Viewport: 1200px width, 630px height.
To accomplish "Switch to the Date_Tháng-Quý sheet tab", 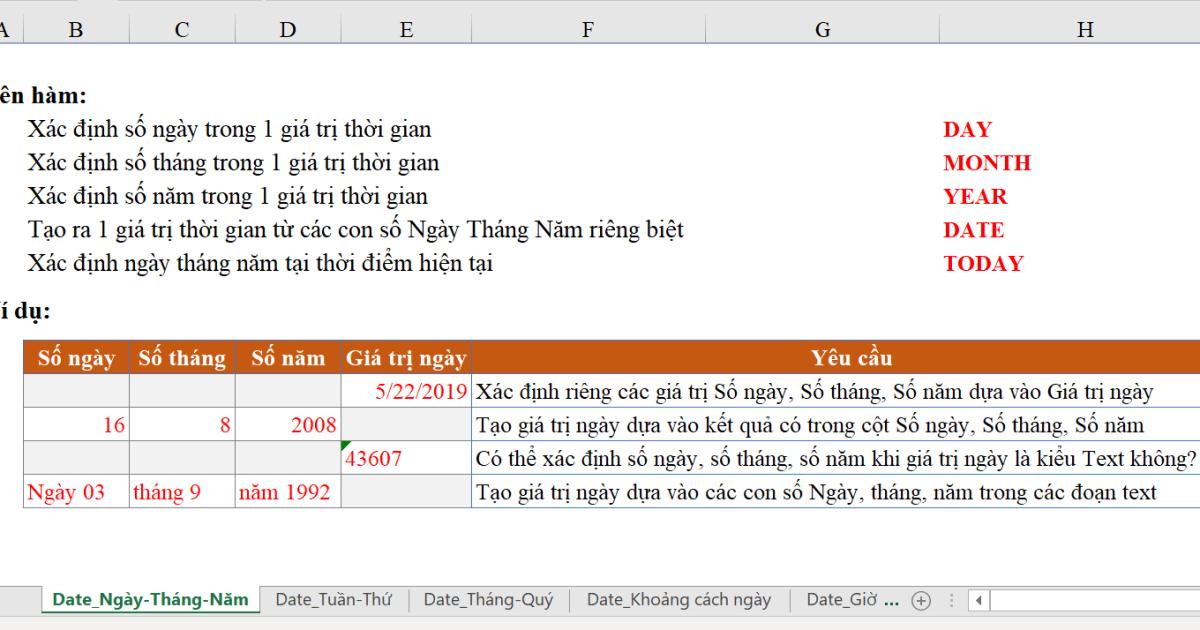I will point(490,600).
